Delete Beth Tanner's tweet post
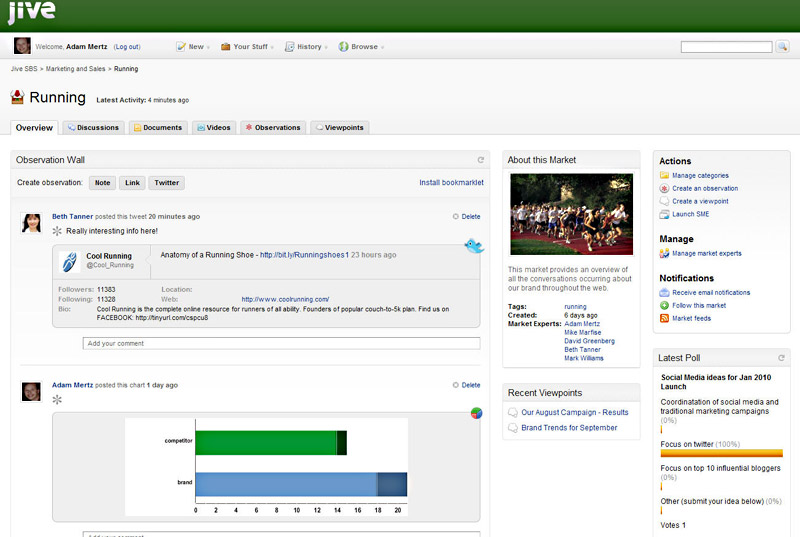This screenshot has height=537, width=800. point(466,217)
